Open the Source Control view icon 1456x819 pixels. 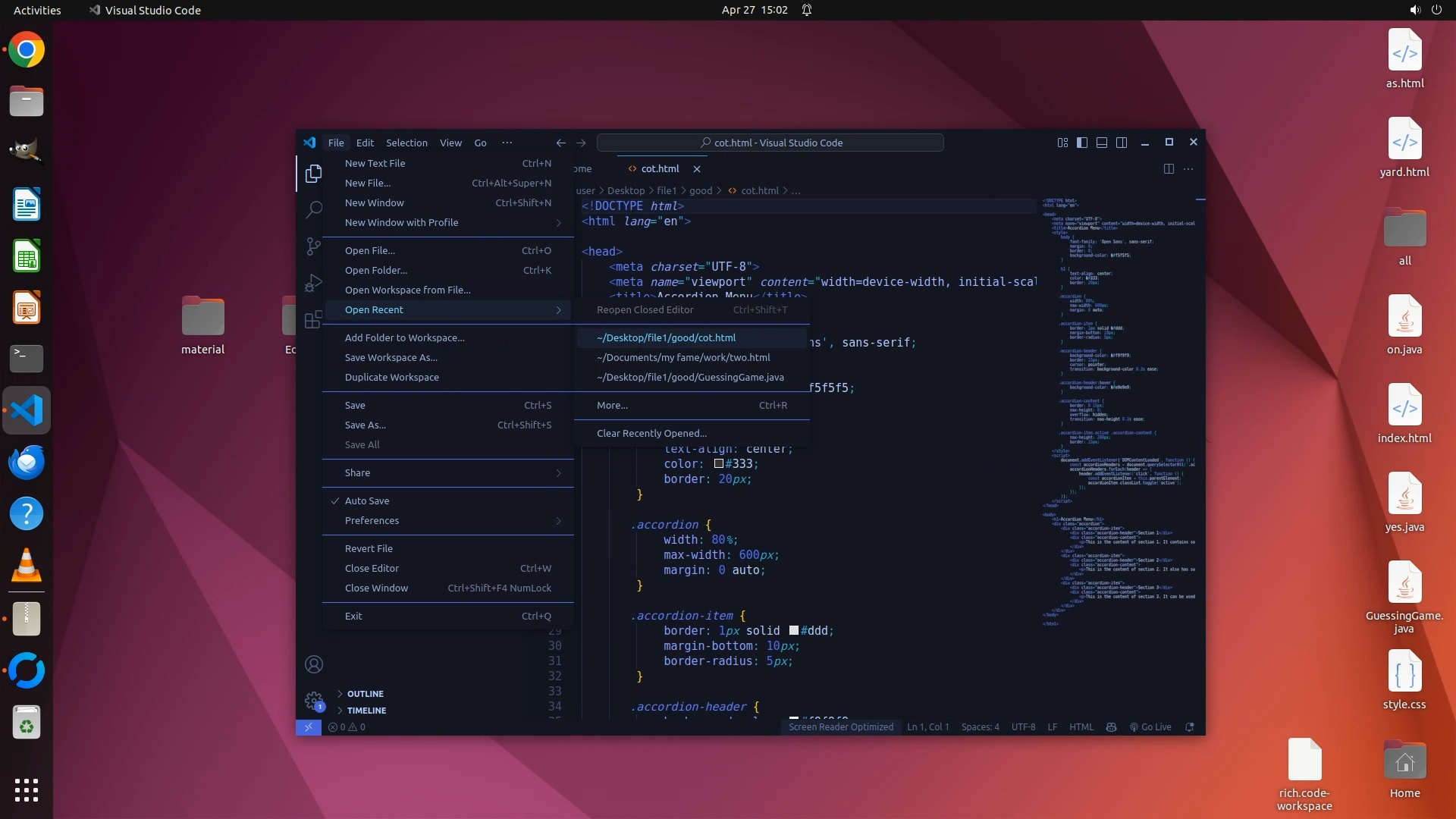point(313,246)
